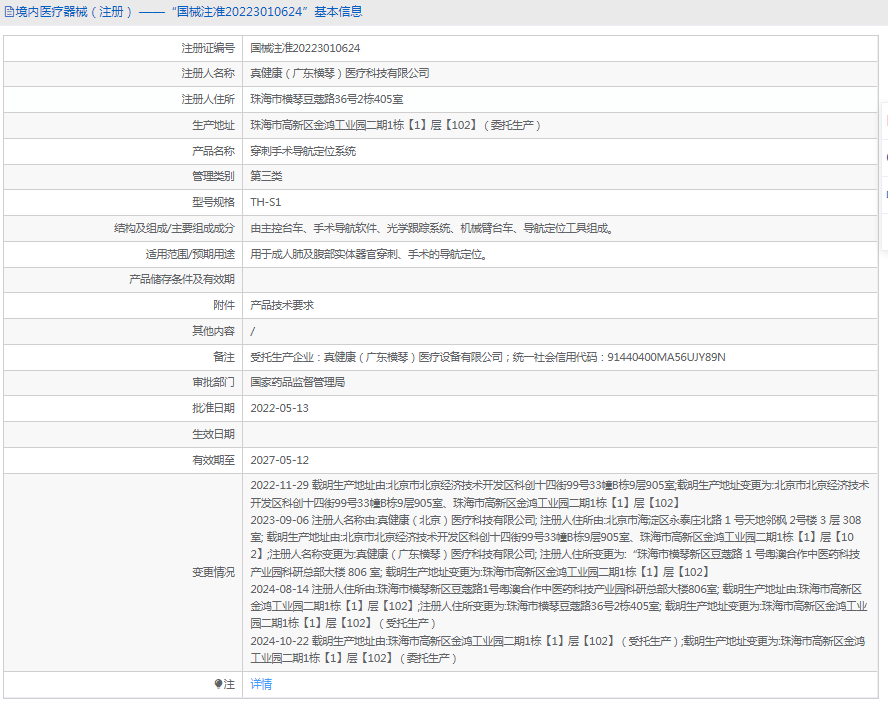Click the change entry dated 2023-09-06

pyautogui.click(x=556, y=546)
